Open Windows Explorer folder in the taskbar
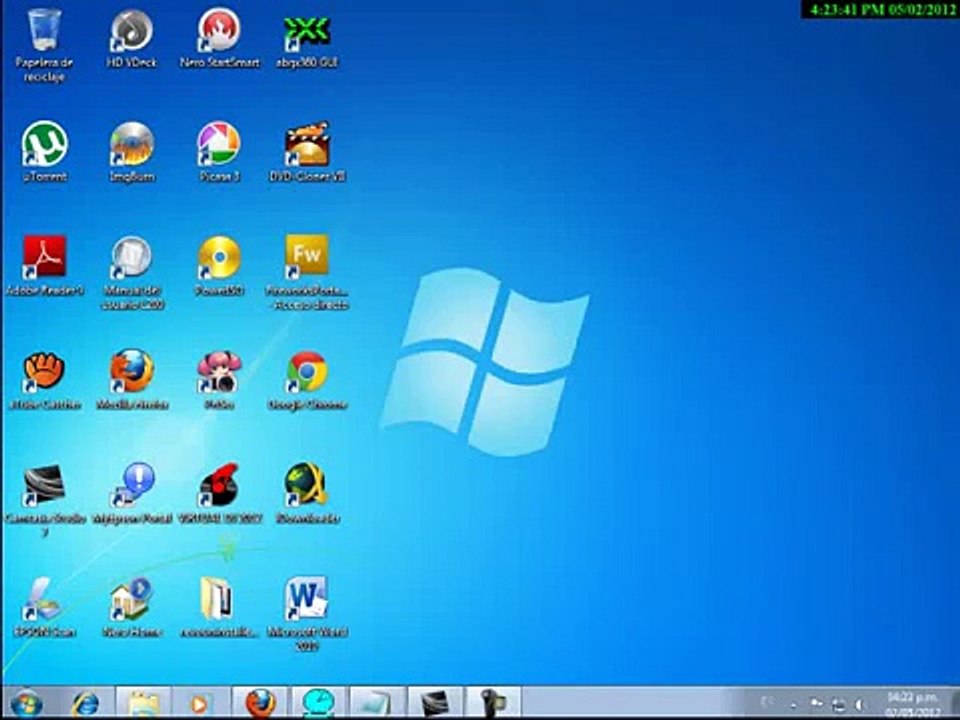The width and height of the screenshot is (960, 720). 143,703
